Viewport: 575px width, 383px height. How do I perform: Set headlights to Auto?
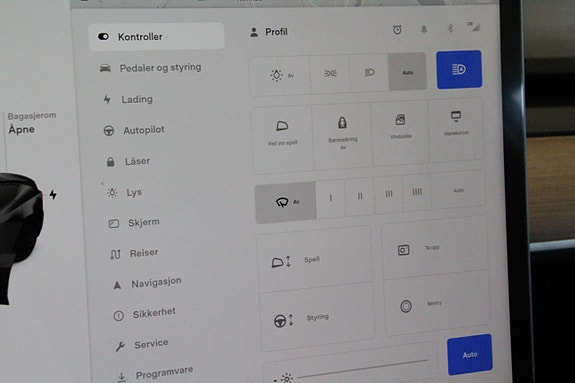(407, 72)
